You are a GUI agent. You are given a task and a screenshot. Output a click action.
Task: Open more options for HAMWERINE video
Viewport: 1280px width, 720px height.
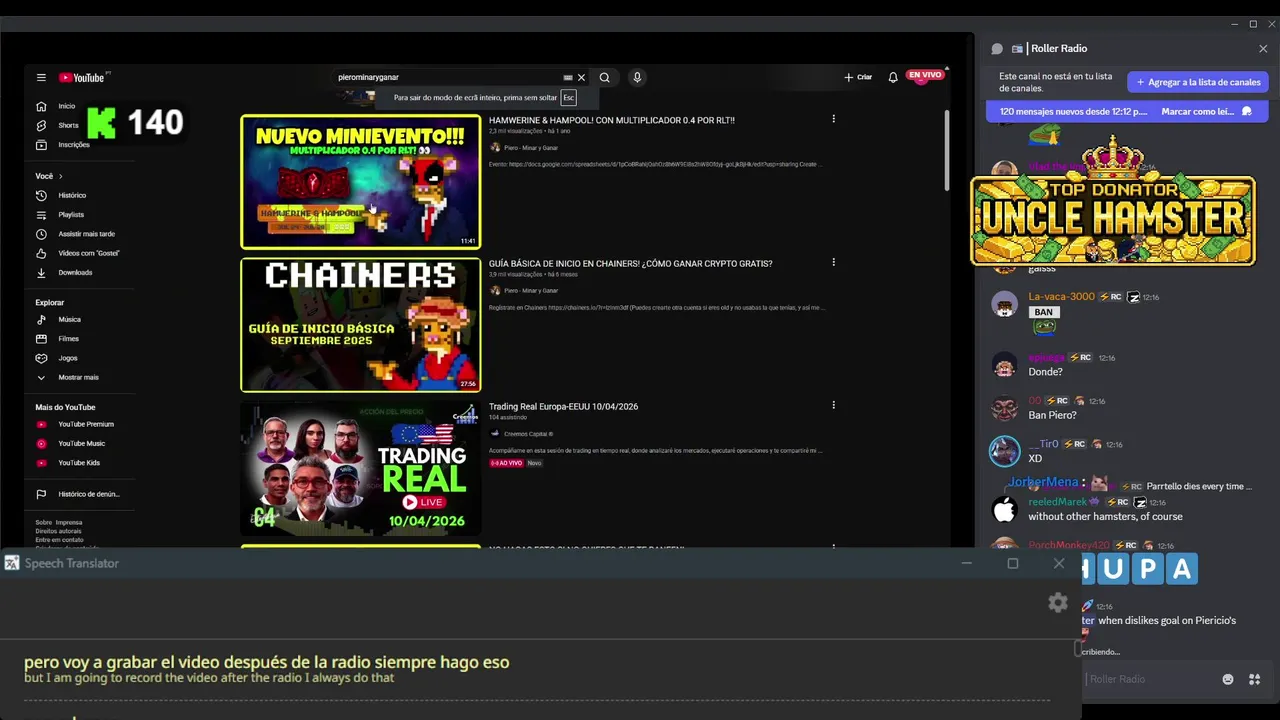click(833, 119)
